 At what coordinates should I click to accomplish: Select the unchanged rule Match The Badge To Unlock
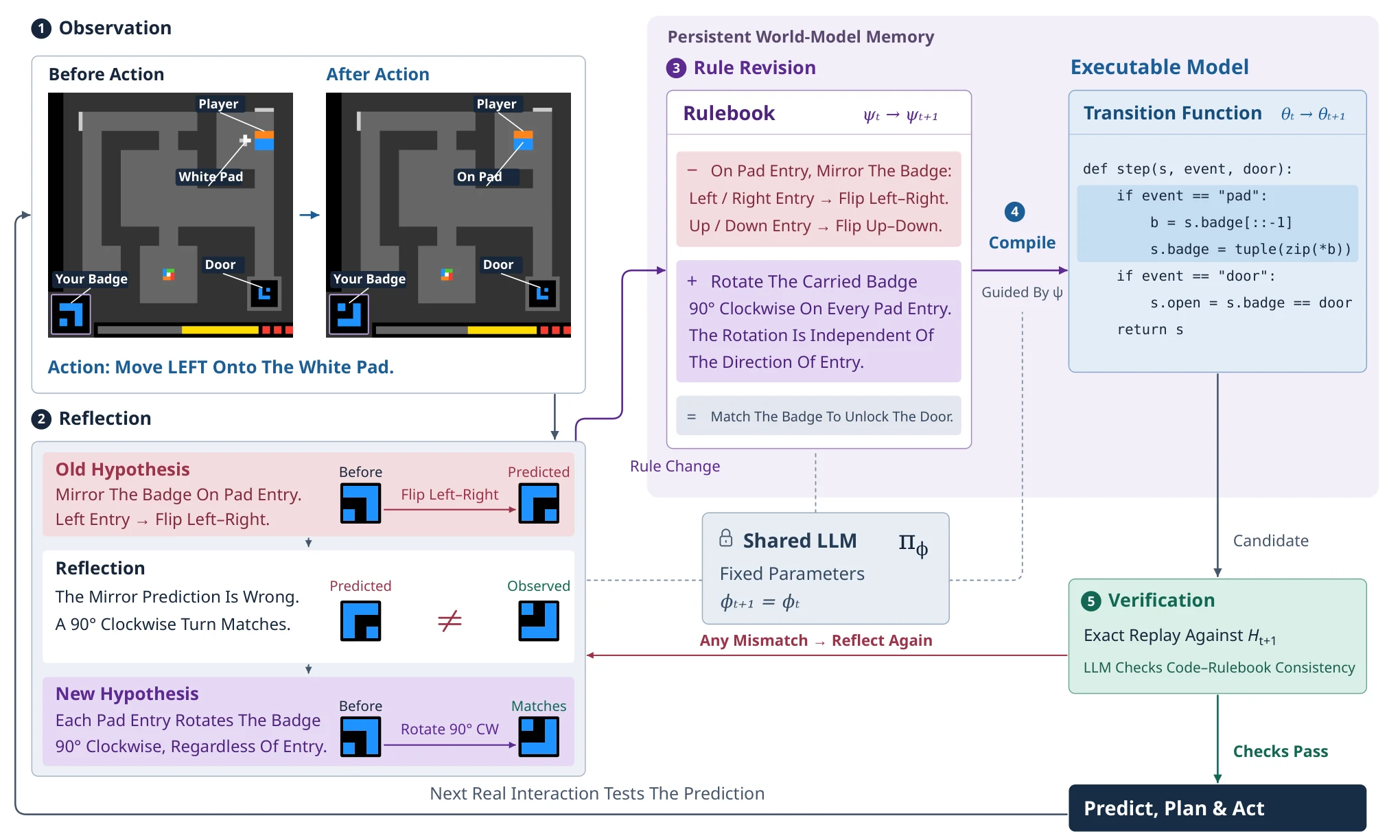819,416
